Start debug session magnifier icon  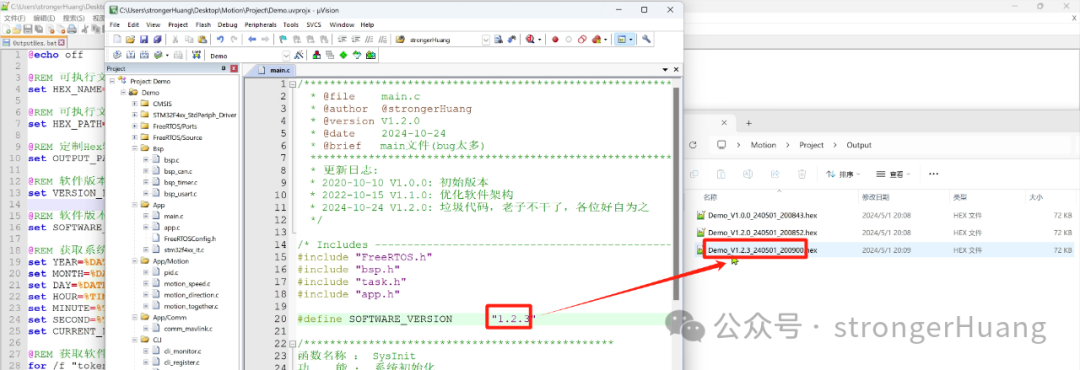pyautogui.click(x=530, y=39)
